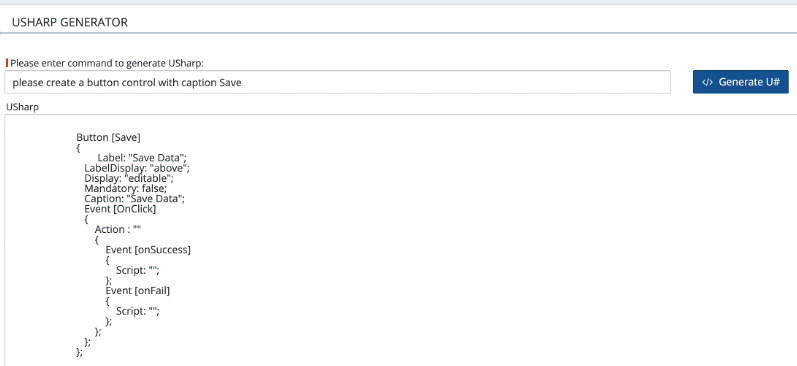Place cursor after word Save in command box
This screenshot has height=366, width=797.
click(x=242, y=82)
